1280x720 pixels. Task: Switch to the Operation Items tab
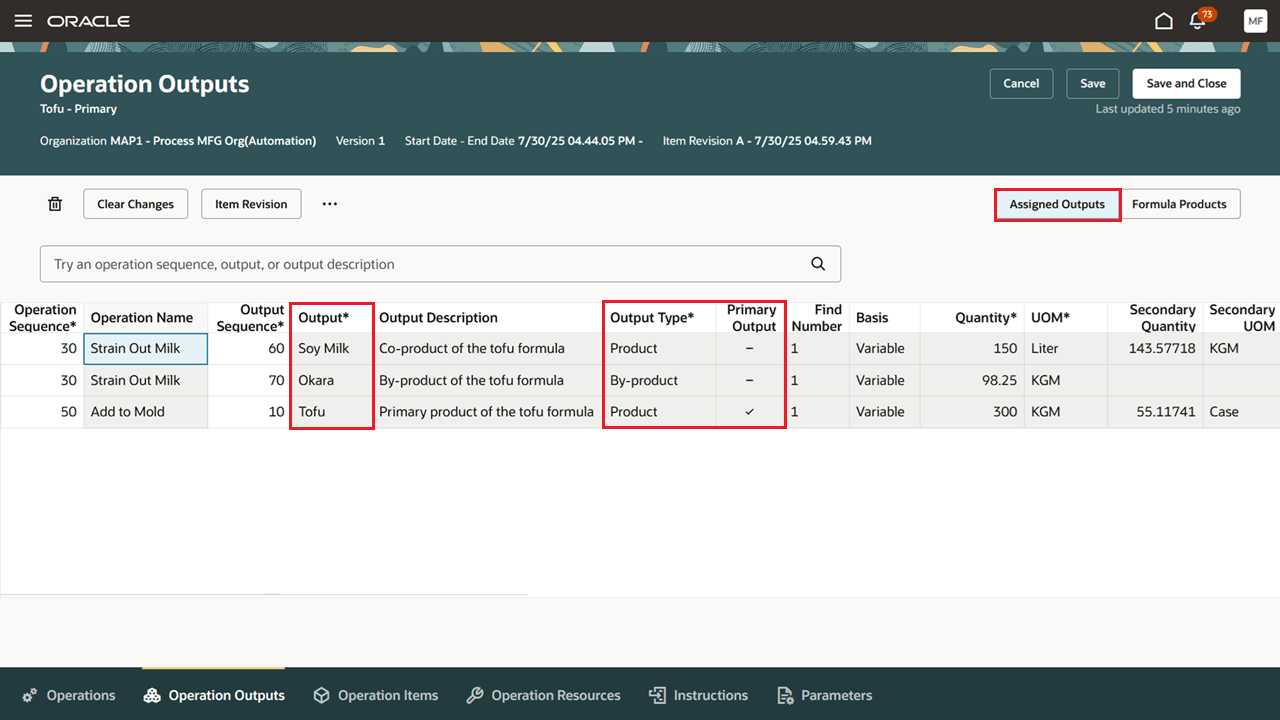tap(376, 695)
